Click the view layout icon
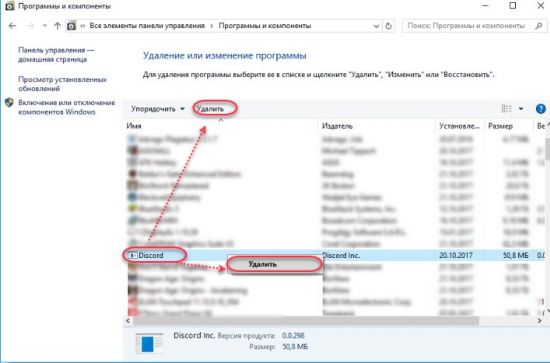The height and width of the screenshot is (363, 550). click(x=507, y=109)
